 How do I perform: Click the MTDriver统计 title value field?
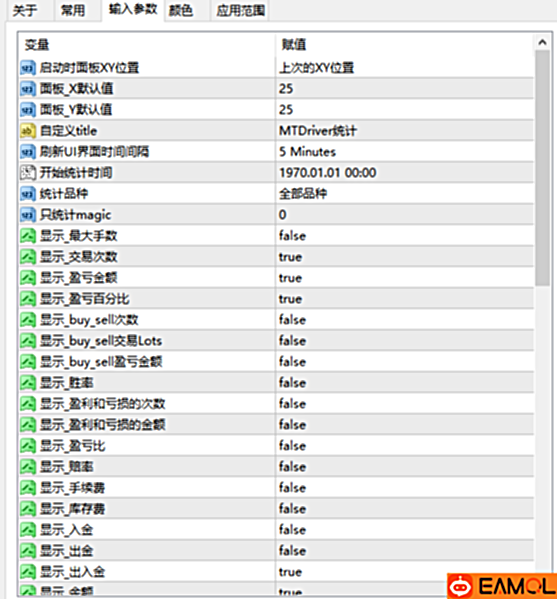(405, 131)
